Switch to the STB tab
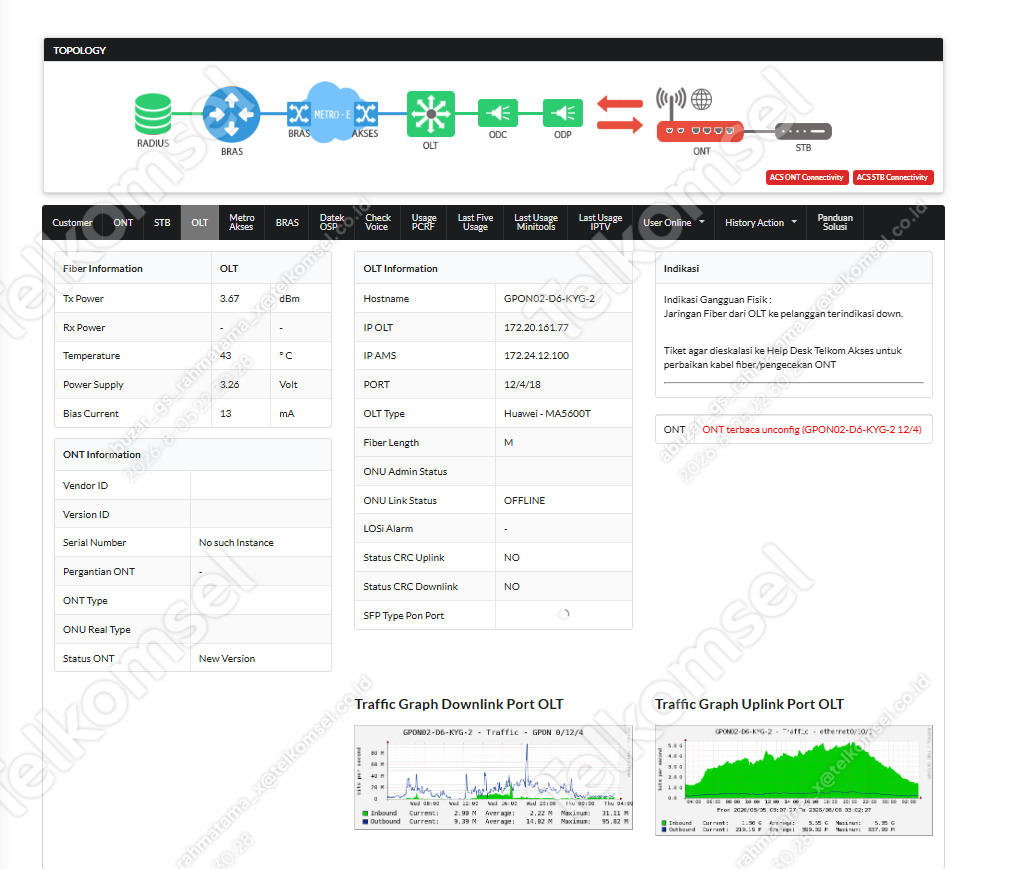Image resolution: width=1035 pixels, height=869 pixels. pyautogui.click(x=162, y=222)
